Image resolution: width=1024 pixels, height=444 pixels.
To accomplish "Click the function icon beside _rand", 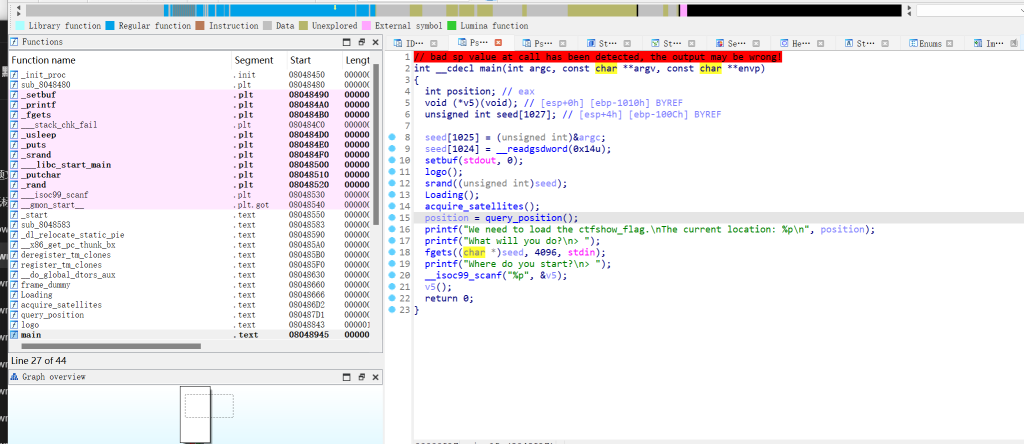I will click(x=14, y=185).
